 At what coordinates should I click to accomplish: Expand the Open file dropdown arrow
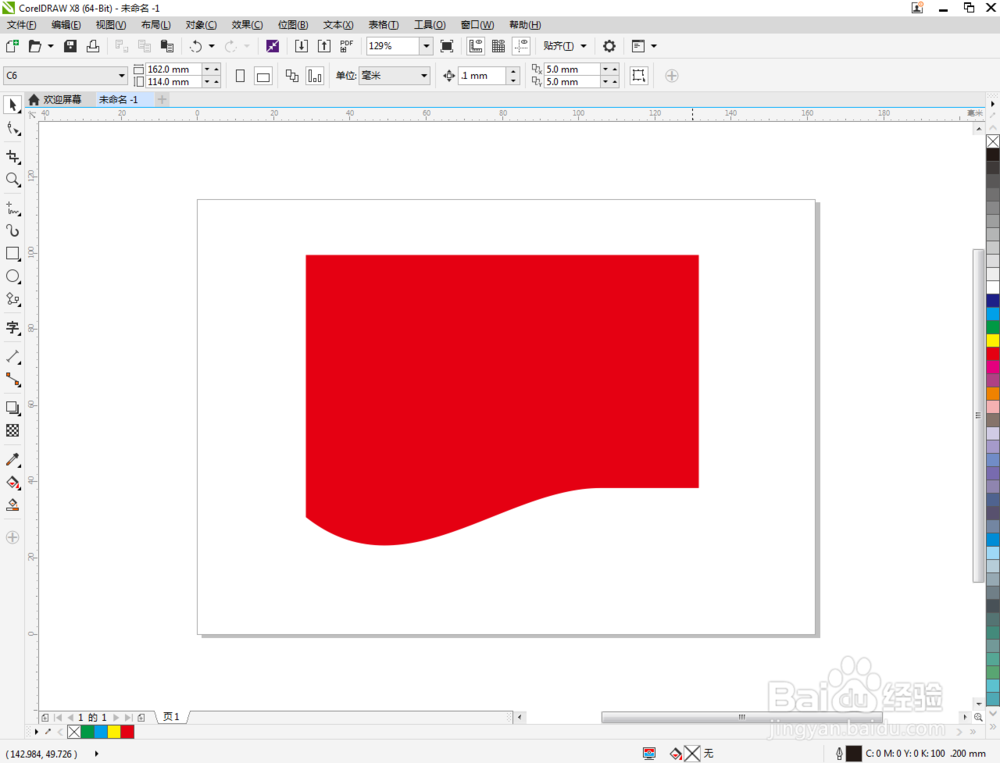(x=50, y=46)
